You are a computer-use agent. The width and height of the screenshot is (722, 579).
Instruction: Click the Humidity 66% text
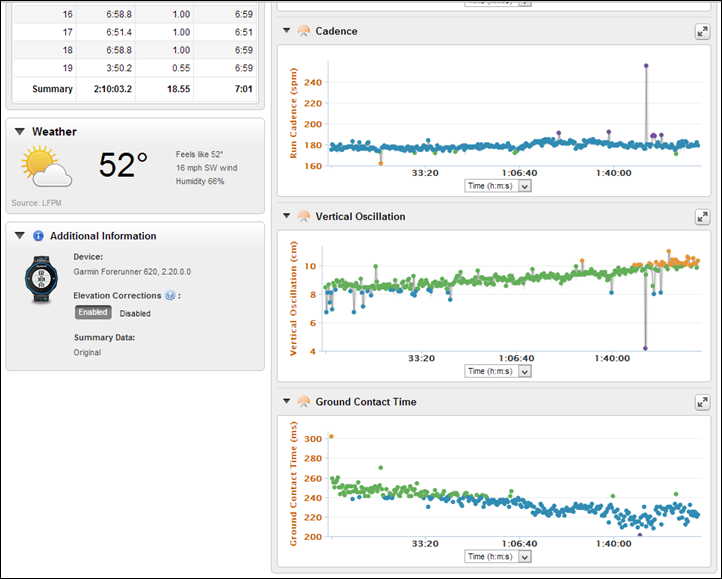(200, 181)
